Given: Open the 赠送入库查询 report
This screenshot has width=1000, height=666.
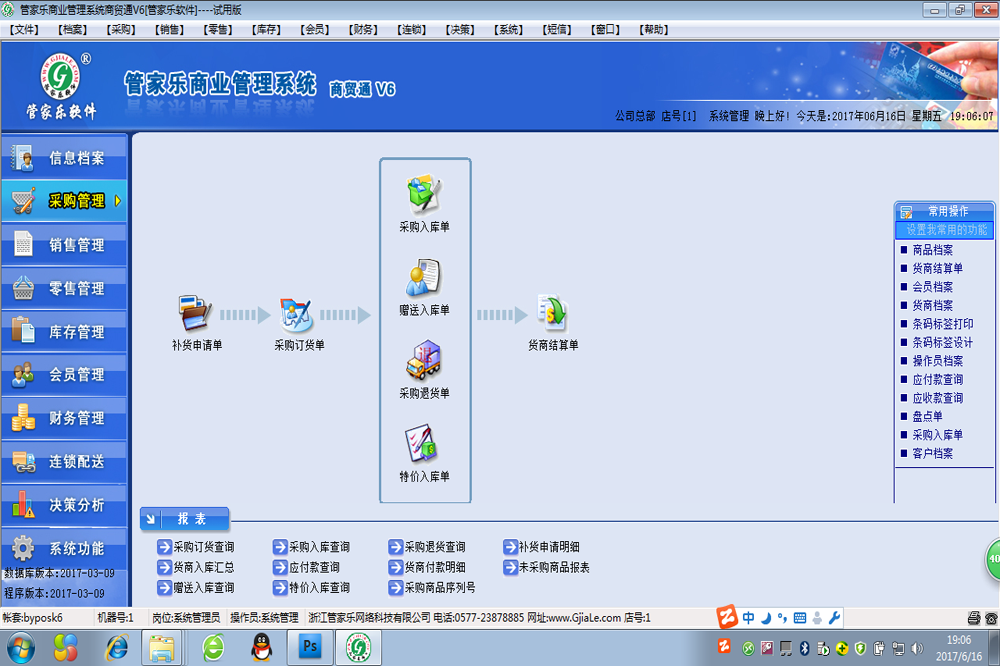Looking at the screenshot, I should pyautogui.click(x=196, y=588).
